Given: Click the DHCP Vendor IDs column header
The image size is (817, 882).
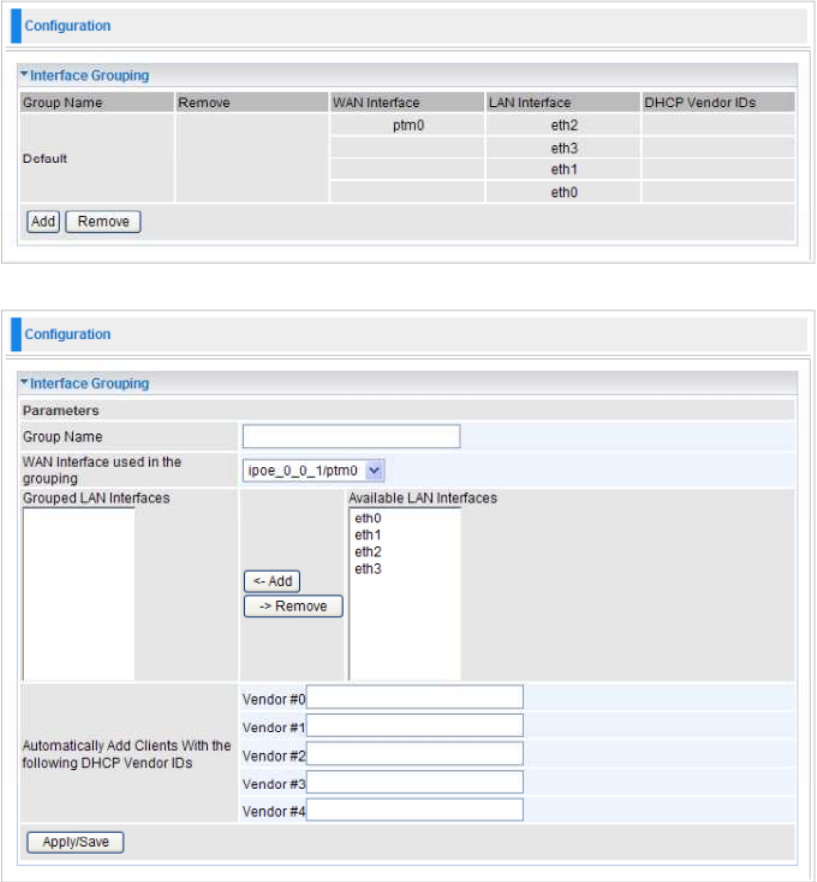Looking at the screenshot, I should pyautogui.click(x=718, y=102).
